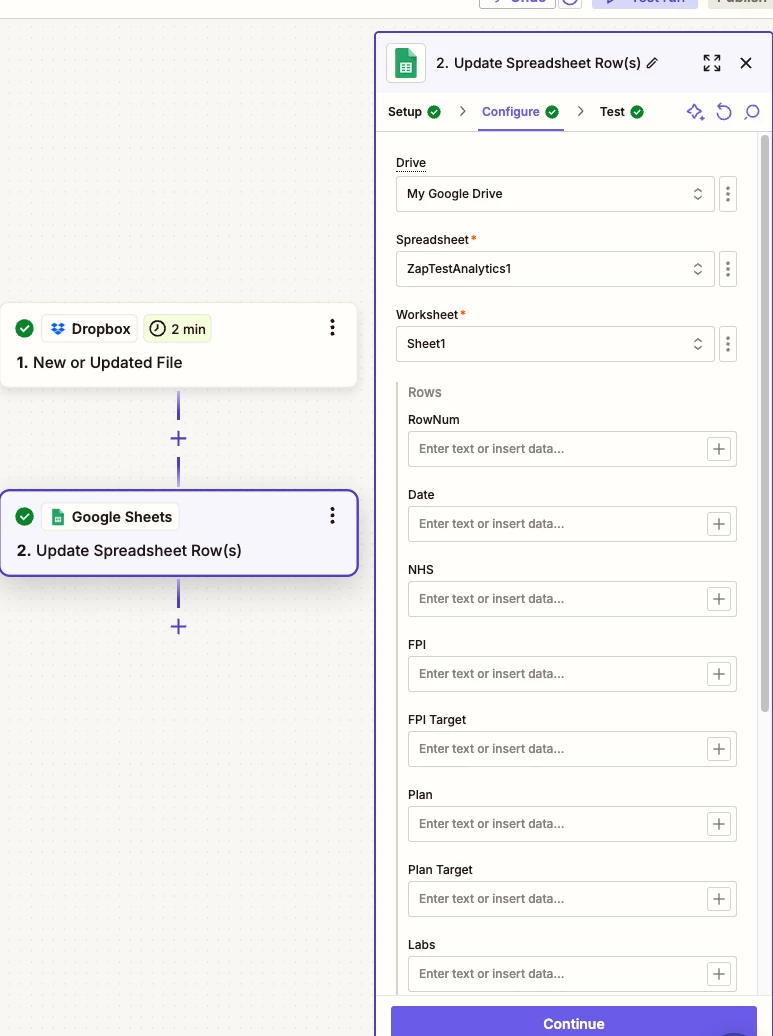773x1036 pixels.
Task: Open the Worksheet field three-dot options
Action: [x=727, y=344]
